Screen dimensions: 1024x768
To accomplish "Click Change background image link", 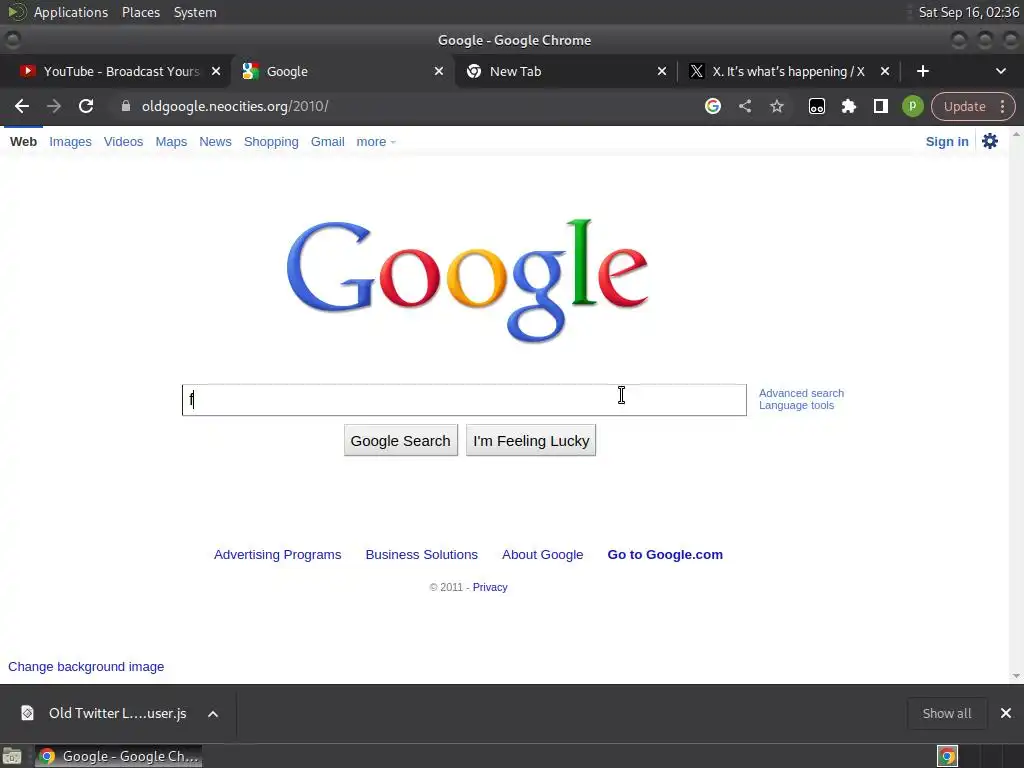I will coord(86,667).
